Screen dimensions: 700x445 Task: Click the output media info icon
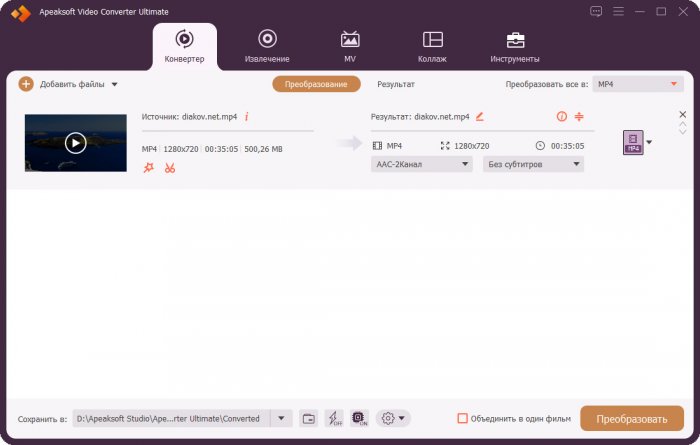pyautogui.click(x=562, y=116)
